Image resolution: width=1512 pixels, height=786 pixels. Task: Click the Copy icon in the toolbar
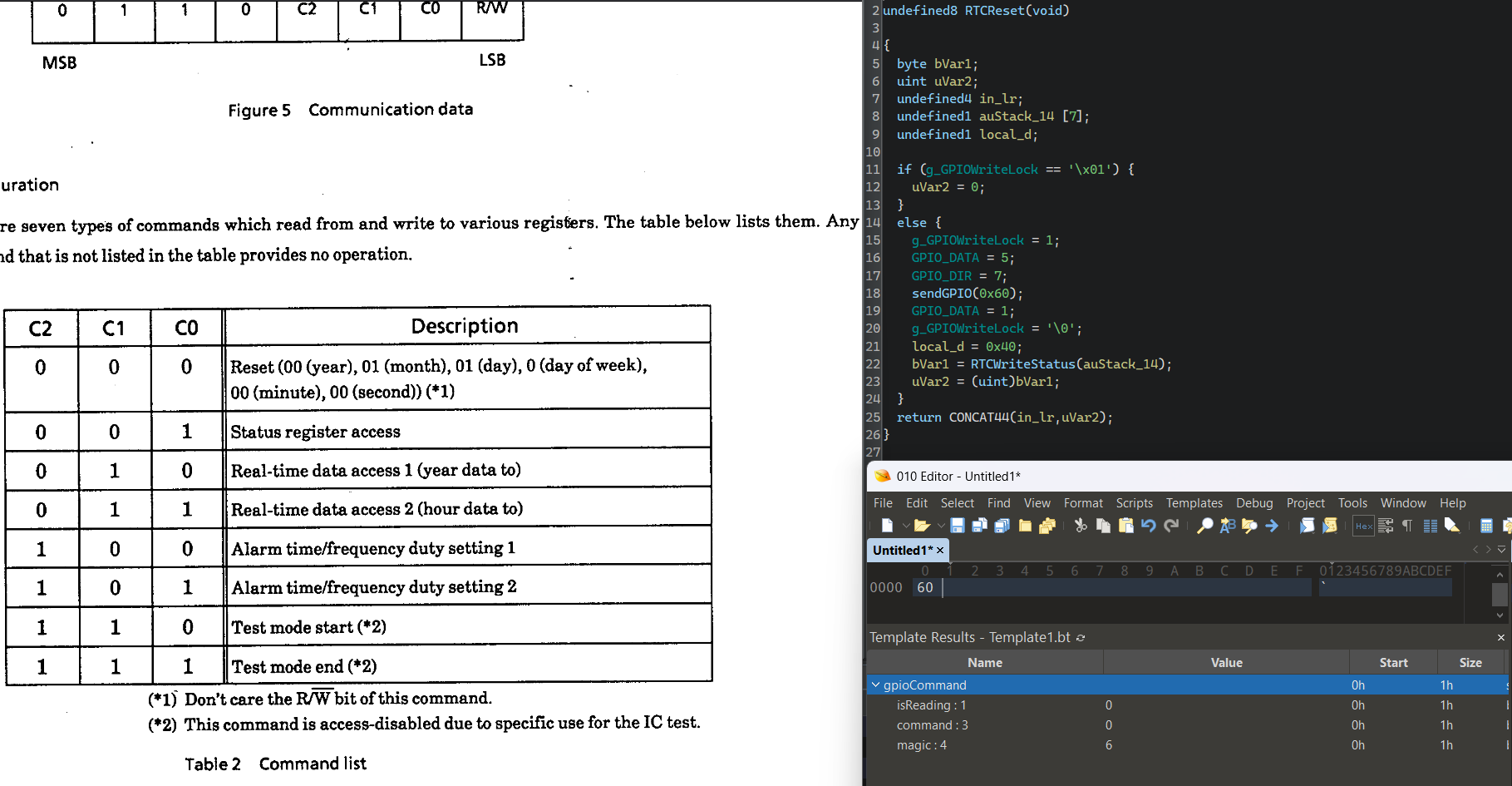tap(1103, 526)
